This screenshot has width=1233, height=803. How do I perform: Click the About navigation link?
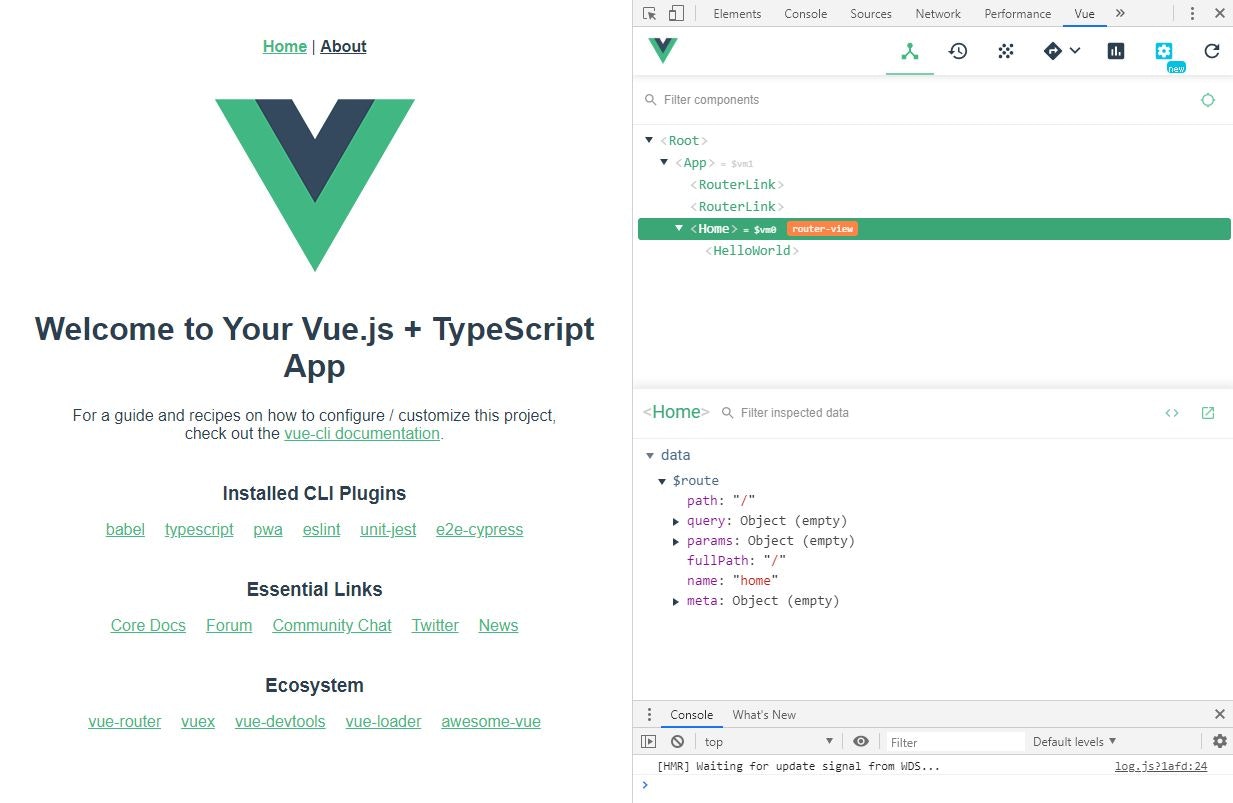[343, 46]
